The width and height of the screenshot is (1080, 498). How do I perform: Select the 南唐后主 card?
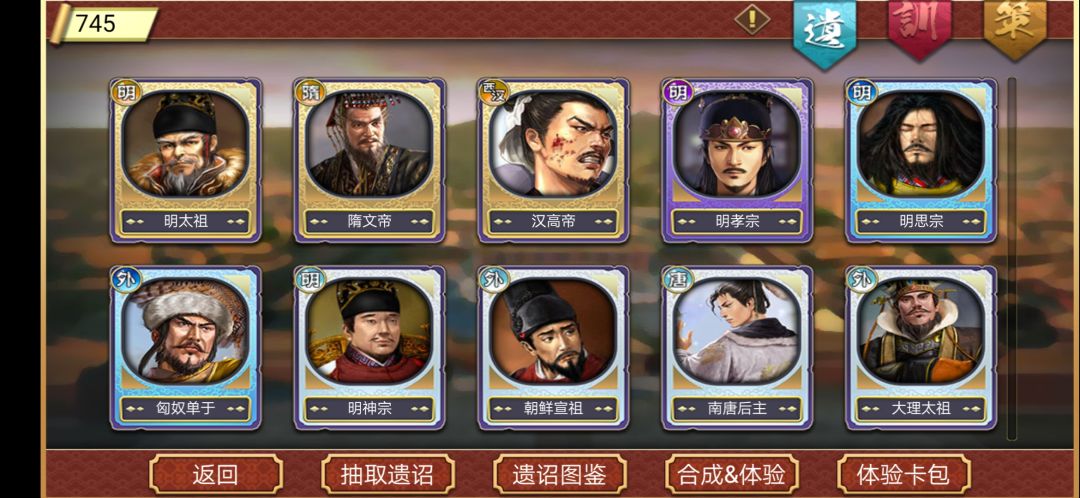[738, 348]
